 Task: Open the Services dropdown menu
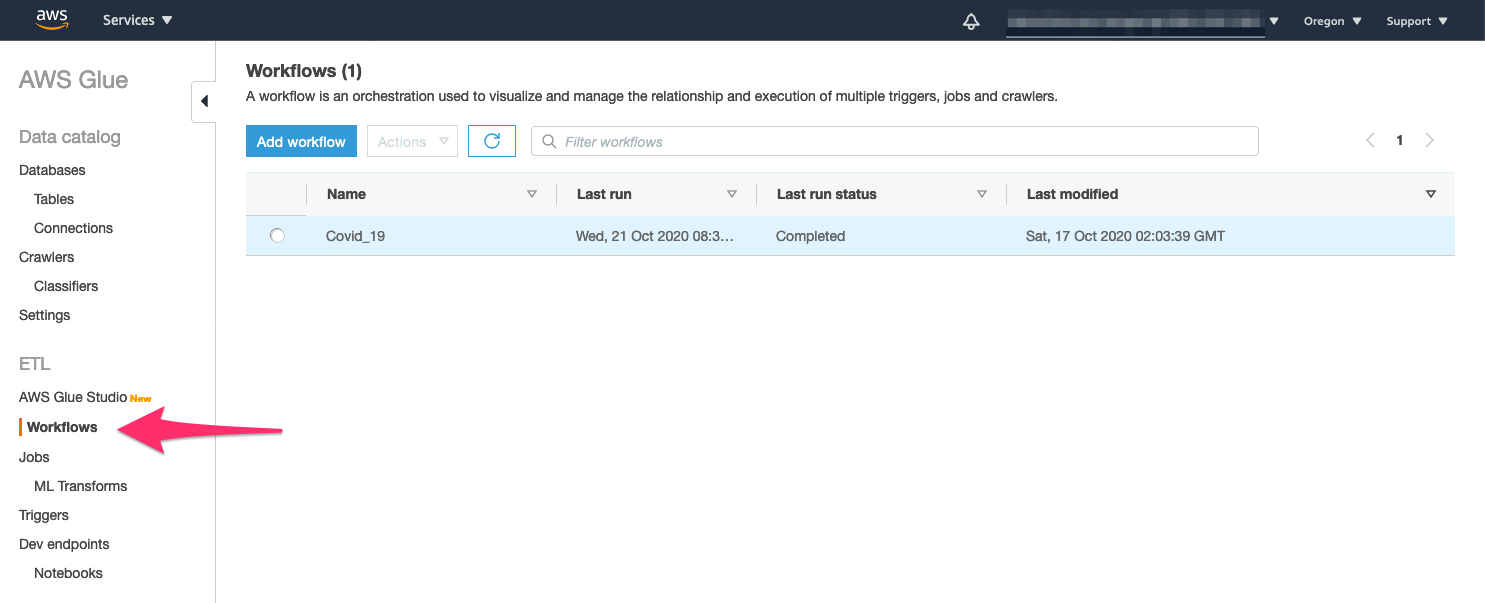point(138,20)
